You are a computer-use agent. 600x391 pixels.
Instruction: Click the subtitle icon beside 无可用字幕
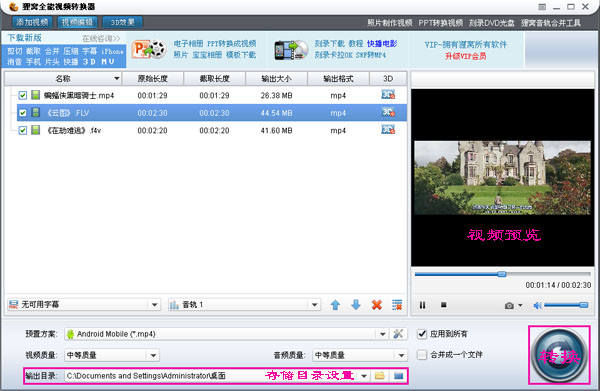[13, 305]
